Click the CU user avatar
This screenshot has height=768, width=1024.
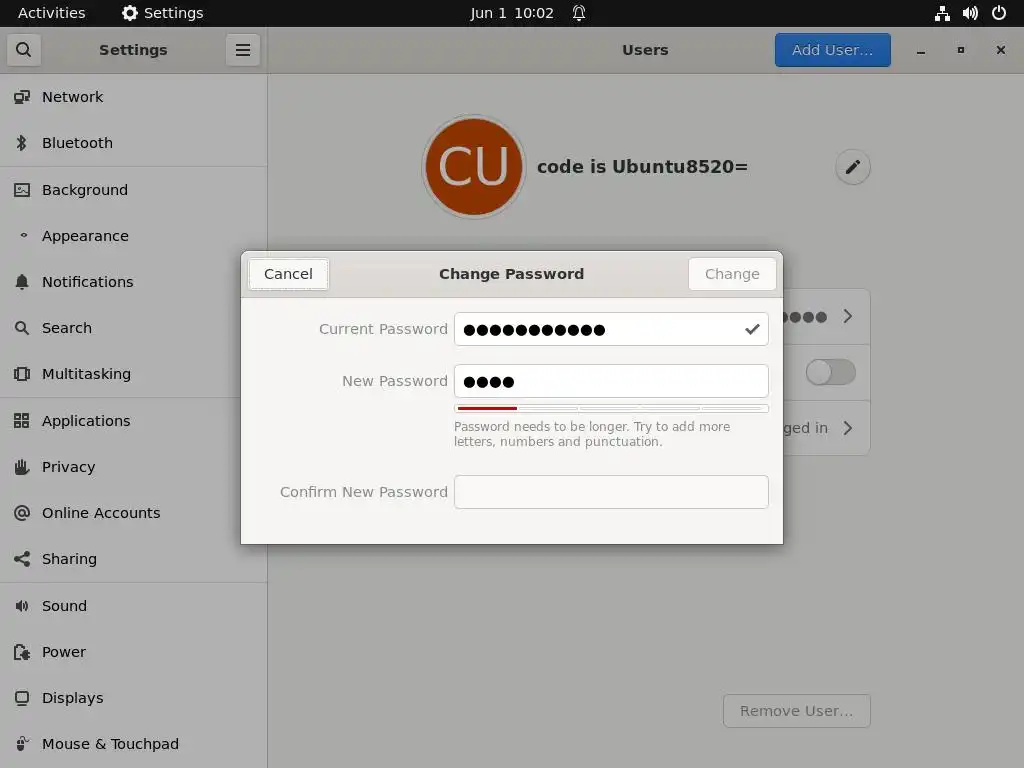[473, 167]
